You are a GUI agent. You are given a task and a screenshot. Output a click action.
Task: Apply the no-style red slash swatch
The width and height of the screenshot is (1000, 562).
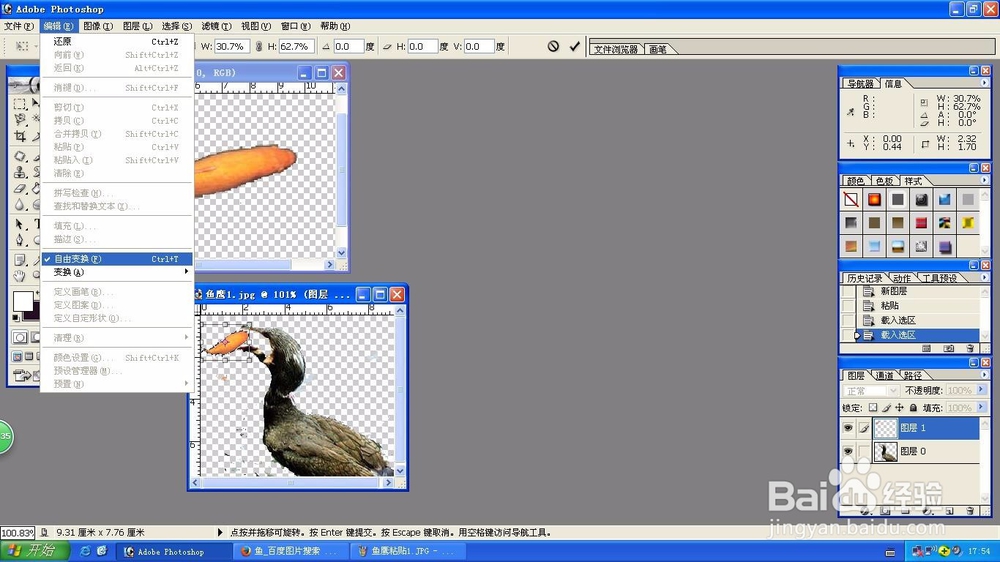pos(851,200)
